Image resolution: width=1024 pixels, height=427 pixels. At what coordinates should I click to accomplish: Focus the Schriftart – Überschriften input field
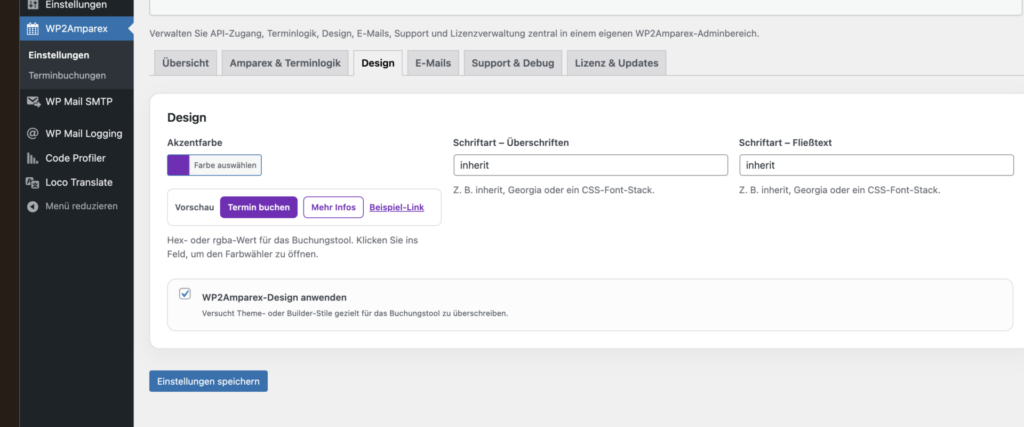coord(590,165)
